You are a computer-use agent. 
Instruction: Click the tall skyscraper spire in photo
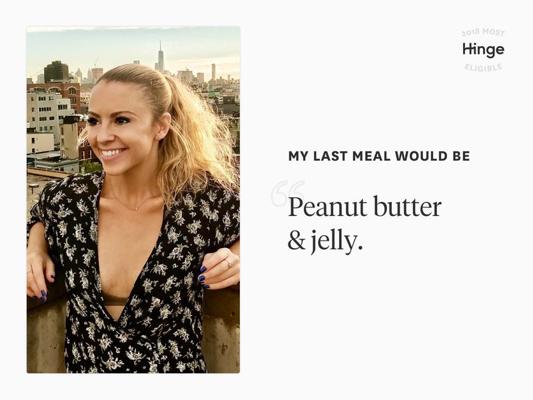tap(160, 57)
